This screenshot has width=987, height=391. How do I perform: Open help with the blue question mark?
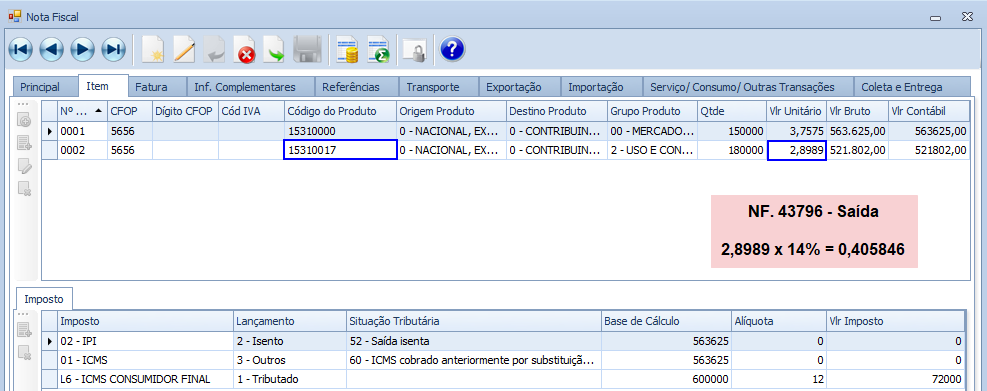[453, 49]
